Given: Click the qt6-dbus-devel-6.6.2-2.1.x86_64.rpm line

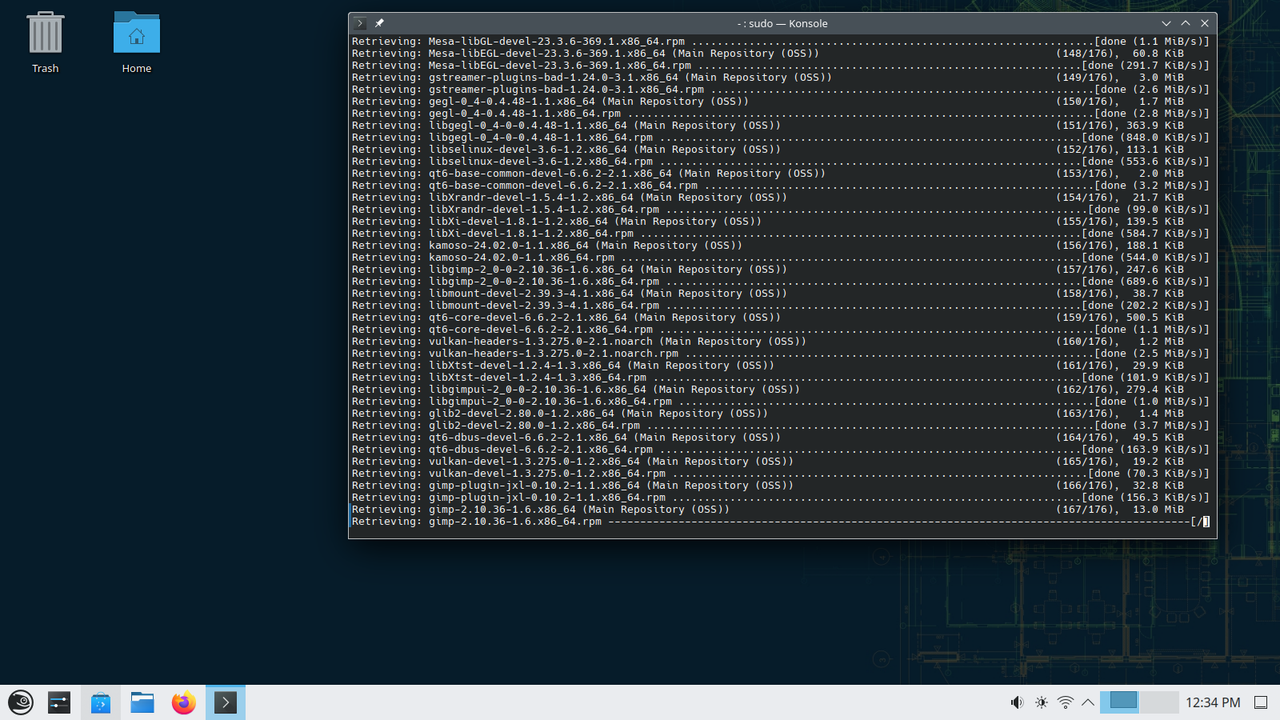Looking at the screenshot, I should coord(780,449).
